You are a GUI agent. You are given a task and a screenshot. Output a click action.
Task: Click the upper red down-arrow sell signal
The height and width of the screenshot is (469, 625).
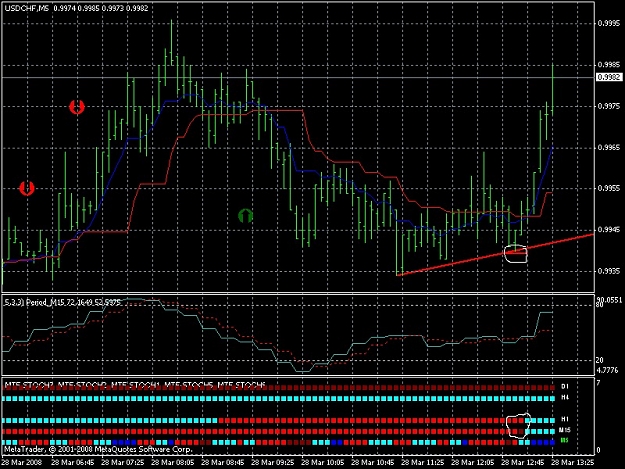[77, 107]
